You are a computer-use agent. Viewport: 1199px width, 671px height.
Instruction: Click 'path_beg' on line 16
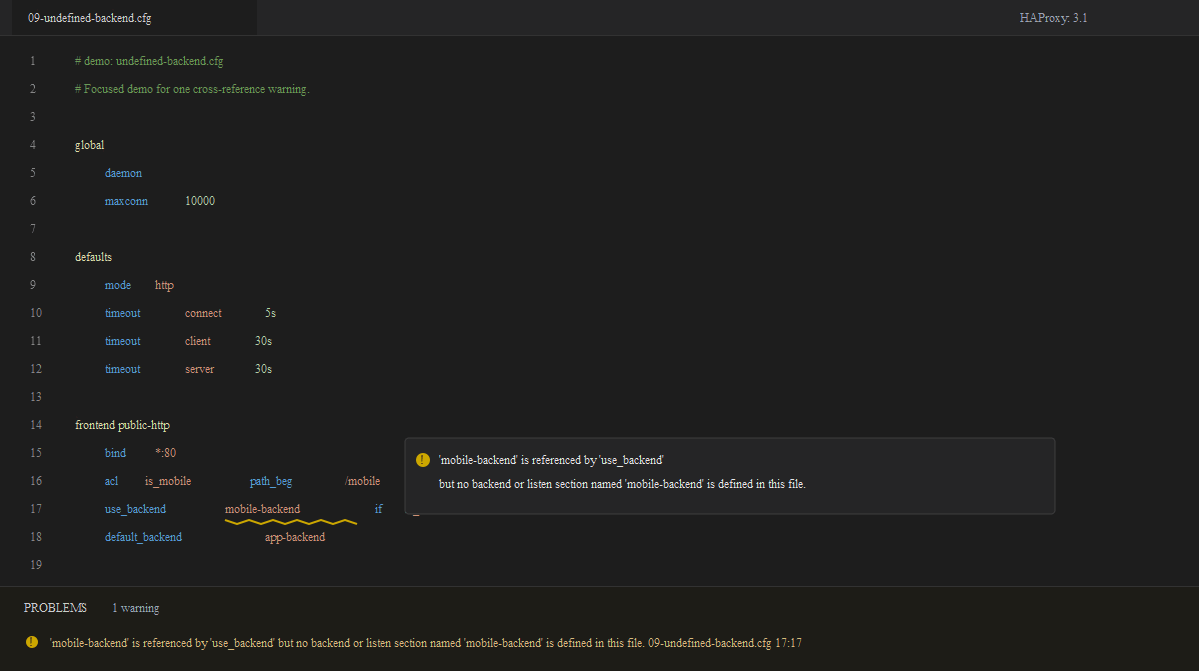click(271, 481)
